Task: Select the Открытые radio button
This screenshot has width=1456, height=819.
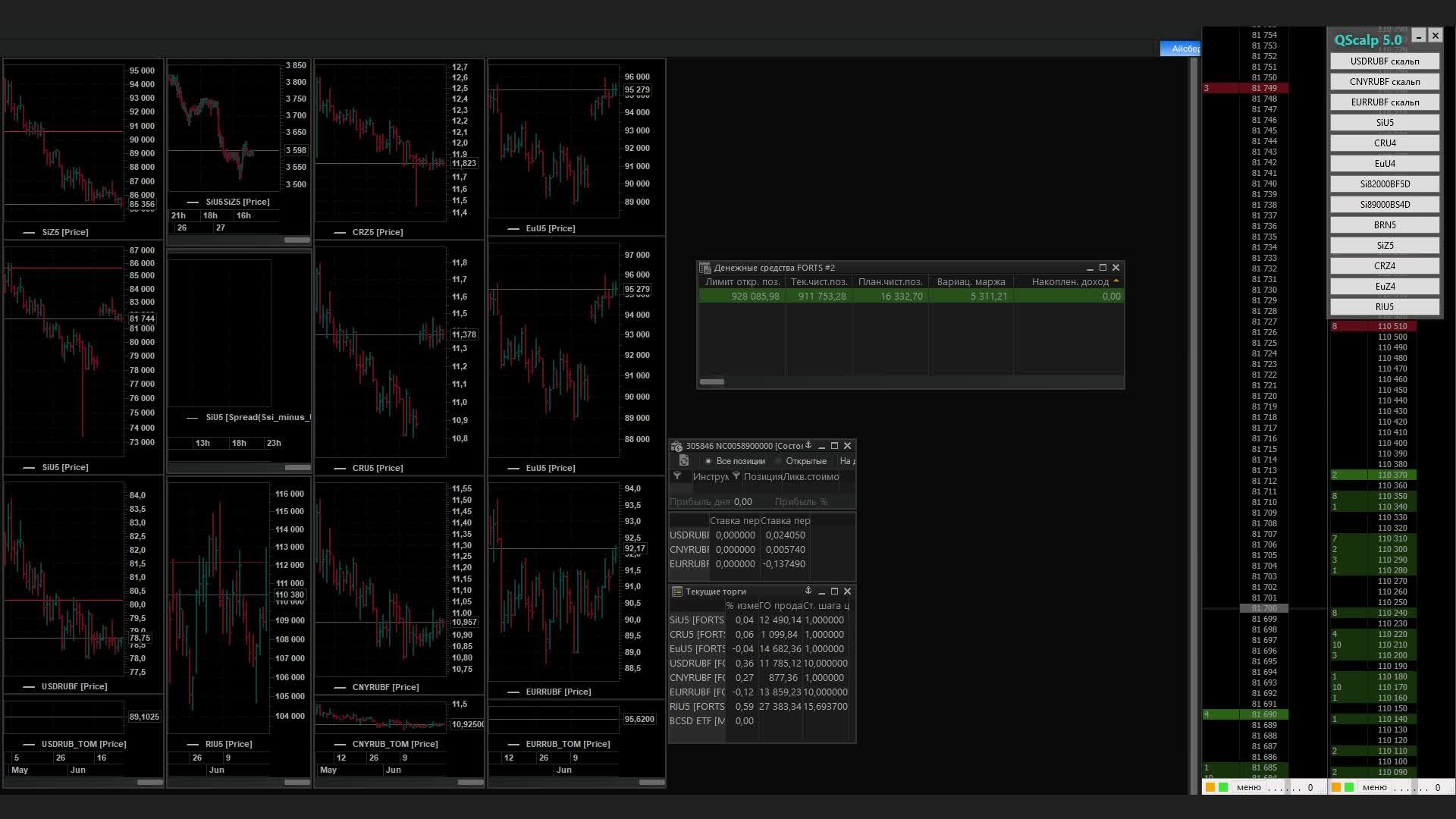Action: coord(778,461)
